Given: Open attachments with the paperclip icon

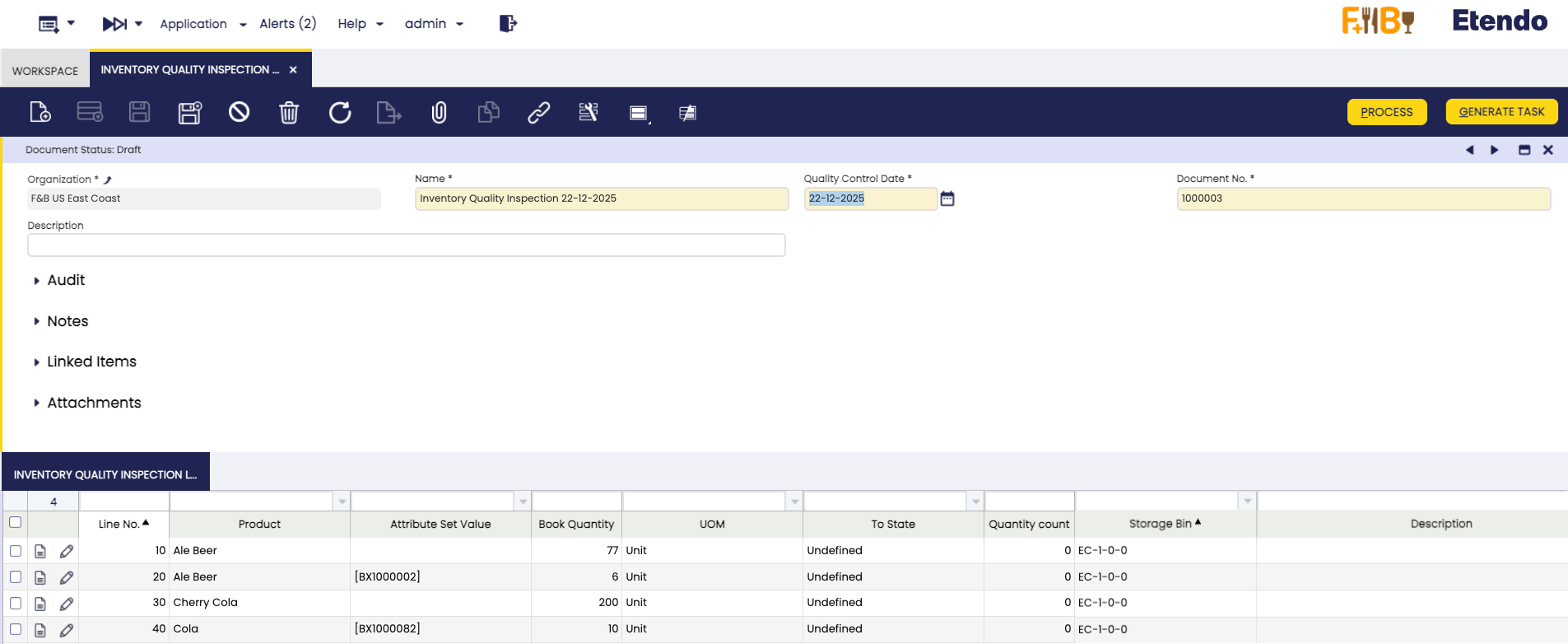Looking at the screenshot, I should pyautogui.click(x=439, y=112).
